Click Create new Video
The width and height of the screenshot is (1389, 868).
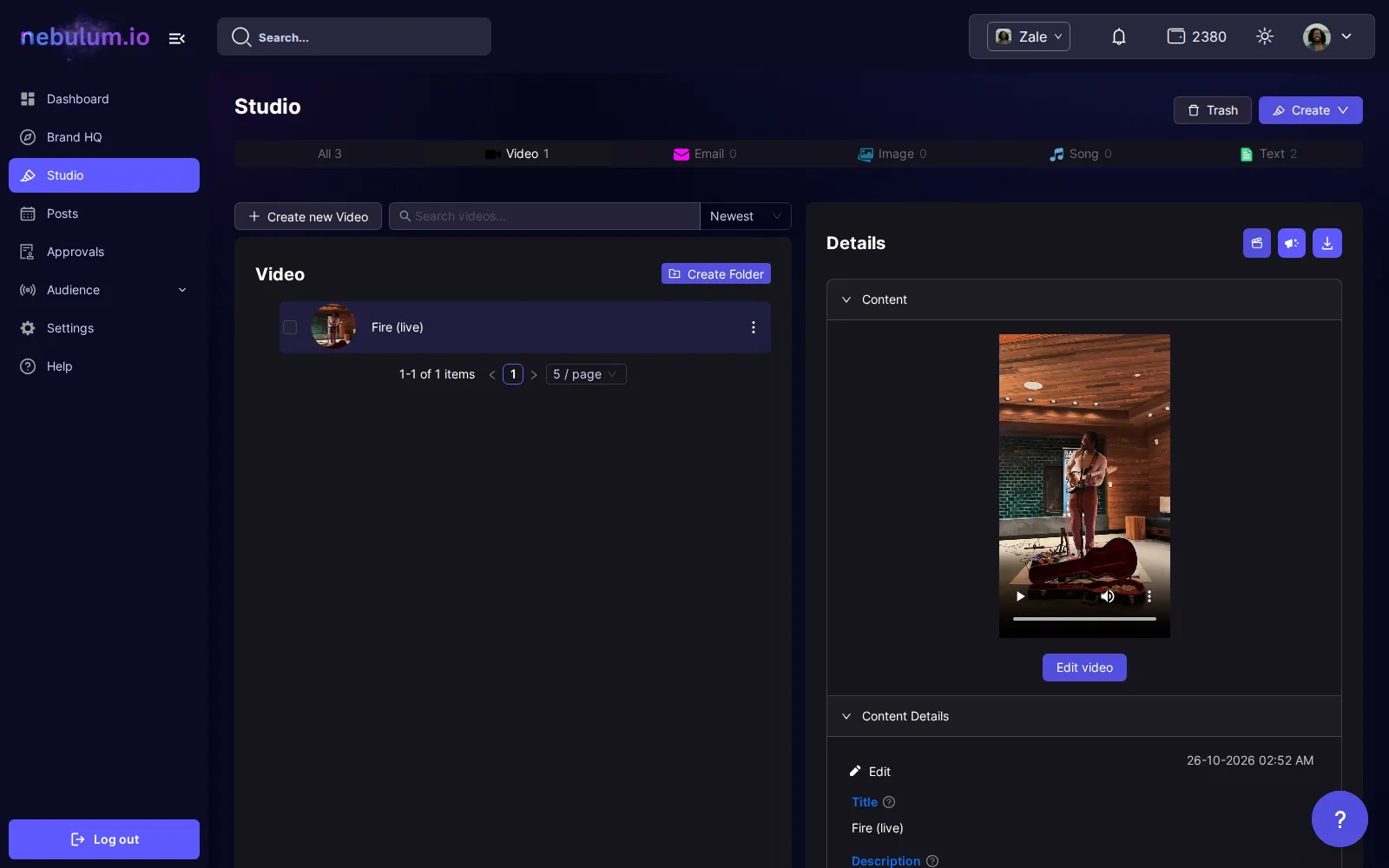308,216
